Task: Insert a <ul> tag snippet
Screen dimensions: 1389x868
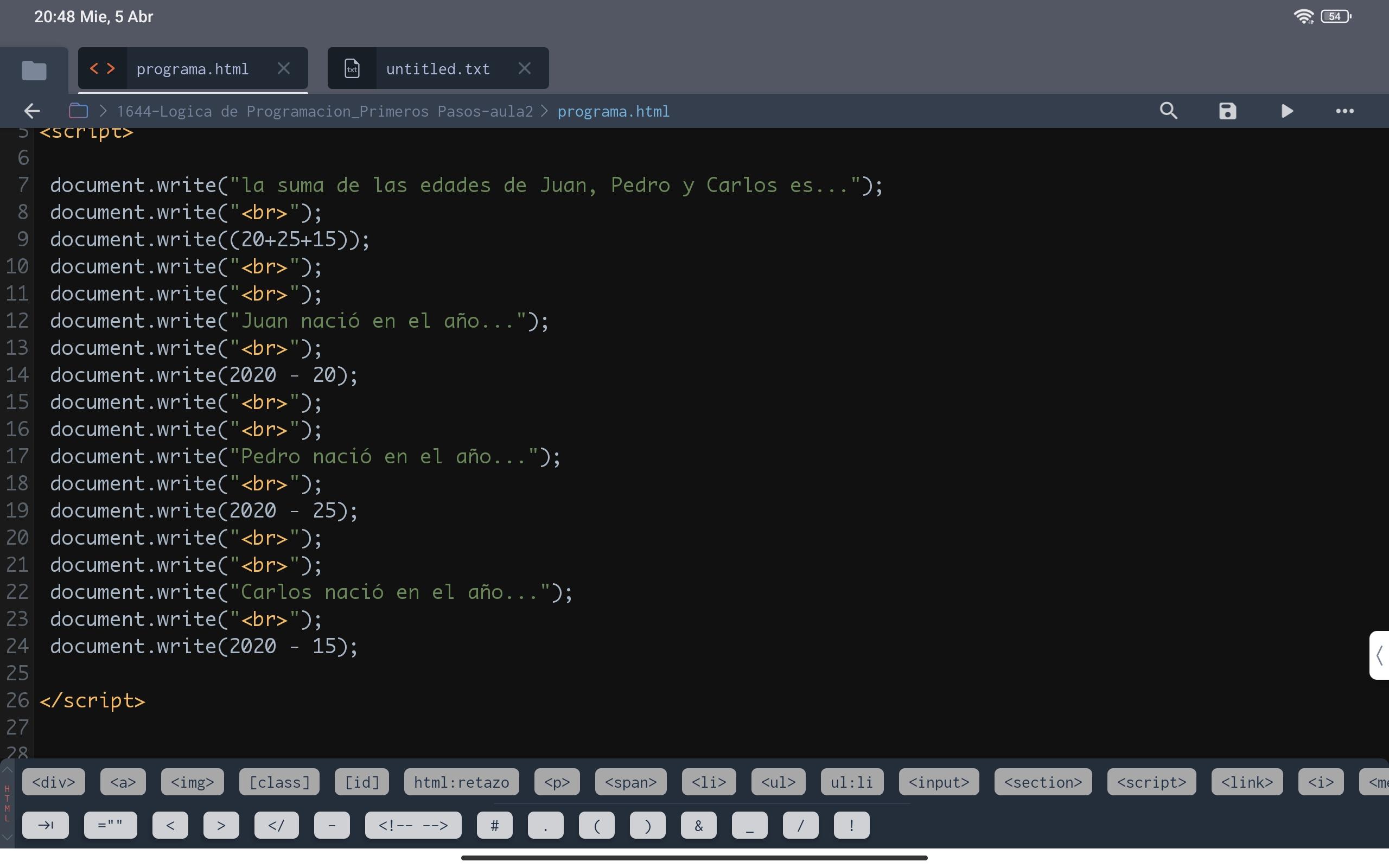Action: [778, 782]
